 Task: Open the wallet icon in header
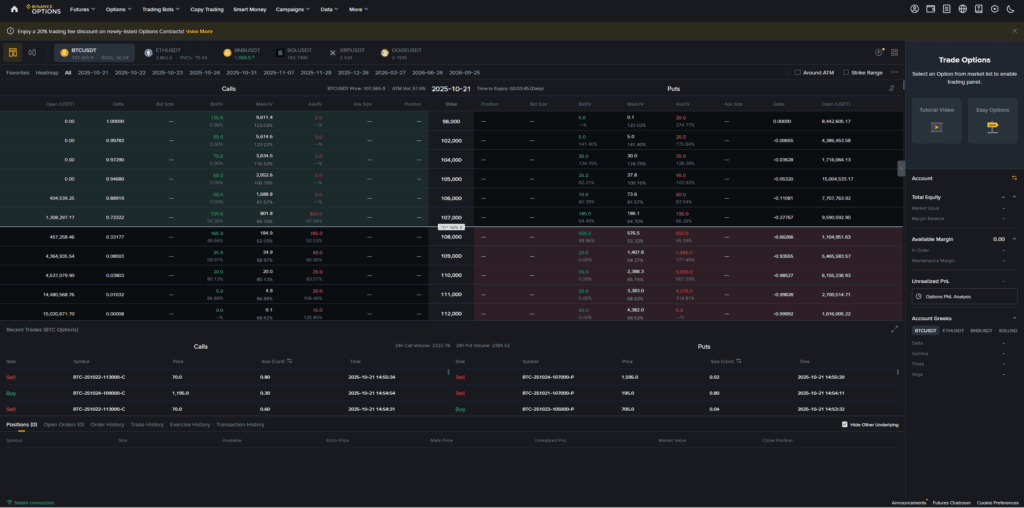[x=931, y=9]
